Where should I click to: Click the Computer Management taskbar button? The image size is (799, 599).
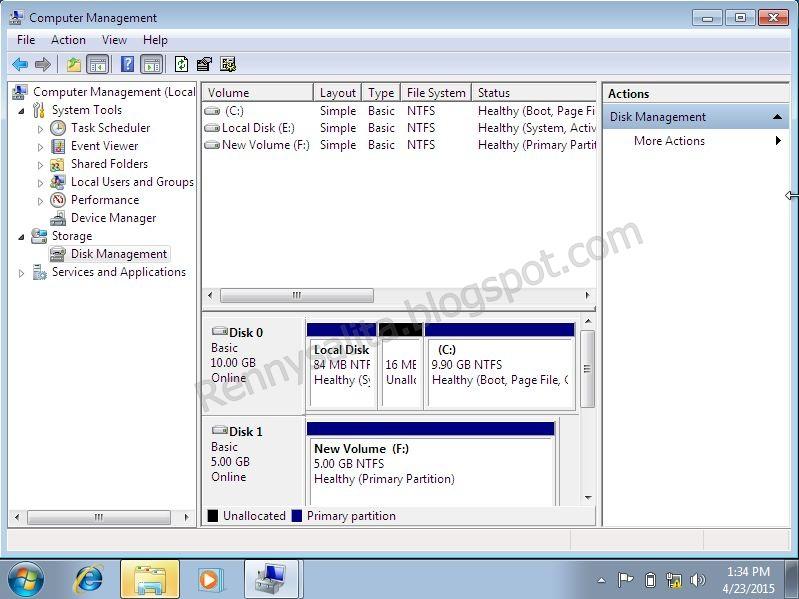click(x=272, y=579)
